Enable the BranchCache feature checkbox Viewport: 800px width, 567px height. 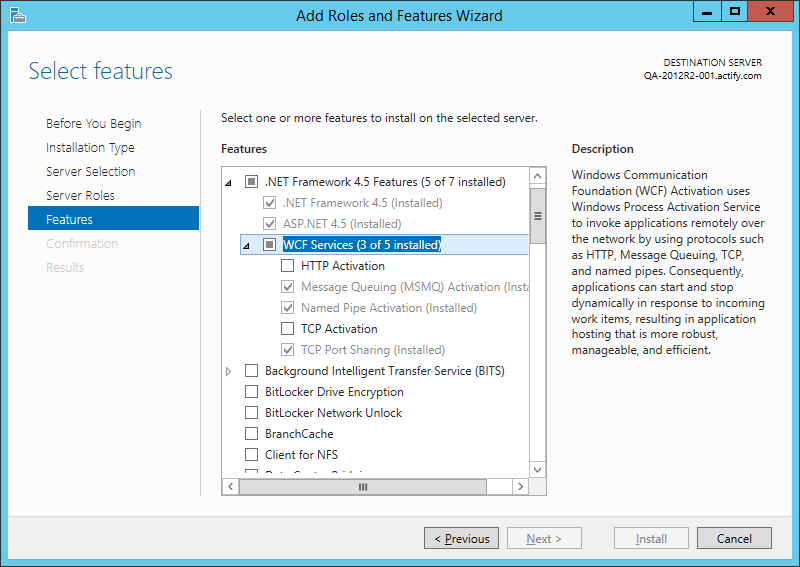click(x=252, y=434)
